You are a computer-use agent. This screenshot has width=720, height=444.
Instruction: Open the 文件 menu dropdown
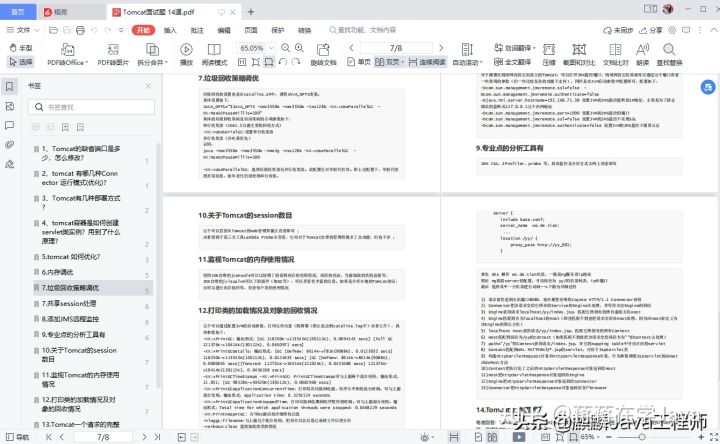[x=22, y=30]
